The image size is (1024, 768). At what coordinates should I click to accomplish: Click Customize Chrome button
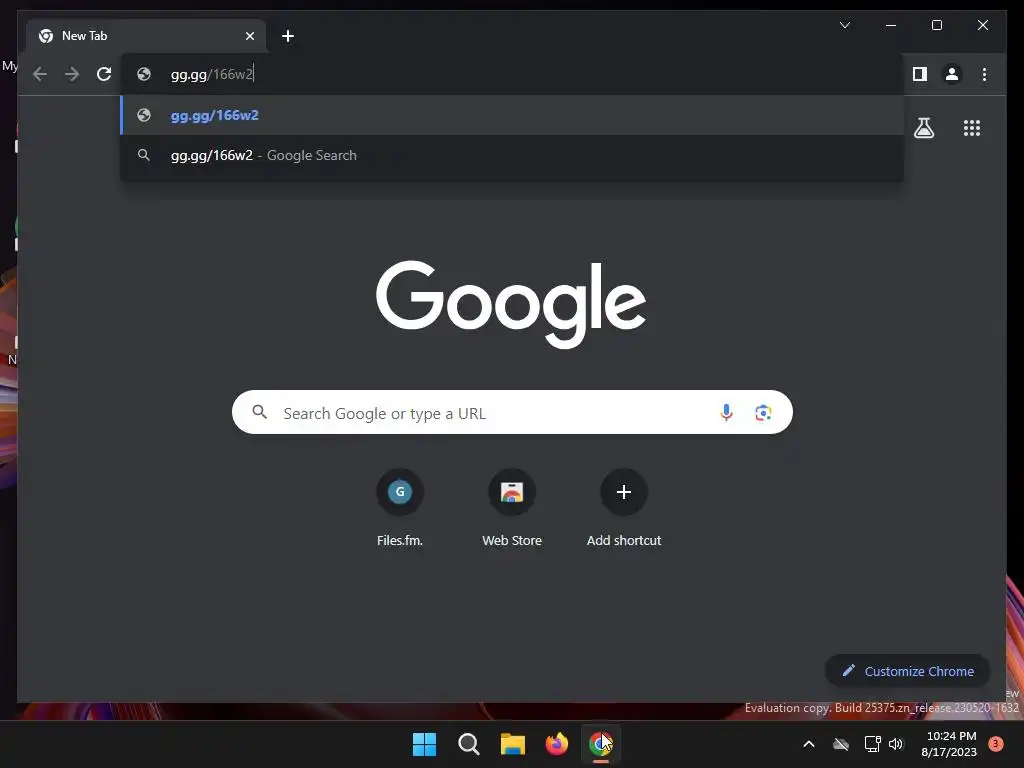(x=907, y=671)
